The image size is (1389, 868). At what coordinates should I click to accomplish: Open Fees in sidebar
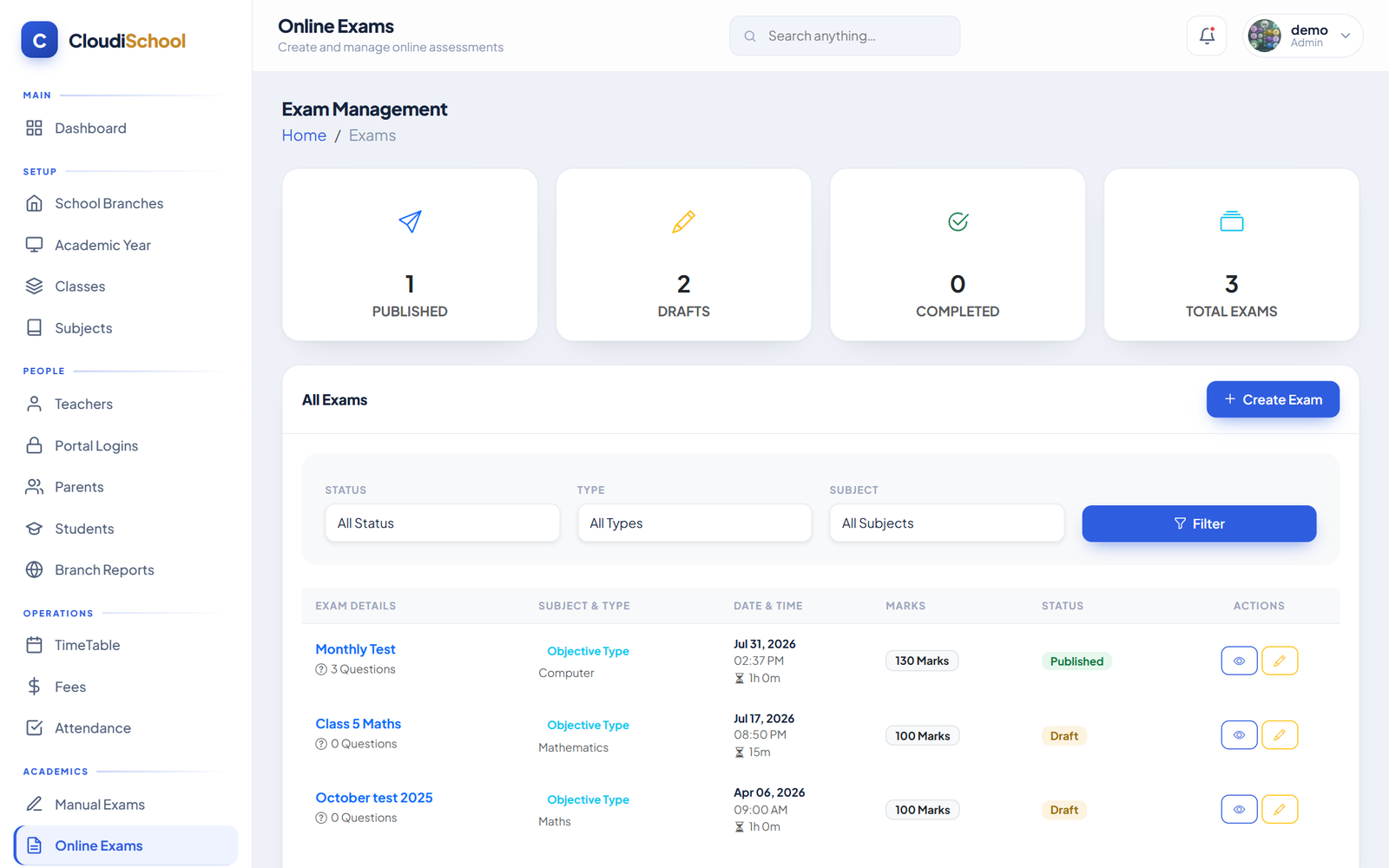pos(126,687)
